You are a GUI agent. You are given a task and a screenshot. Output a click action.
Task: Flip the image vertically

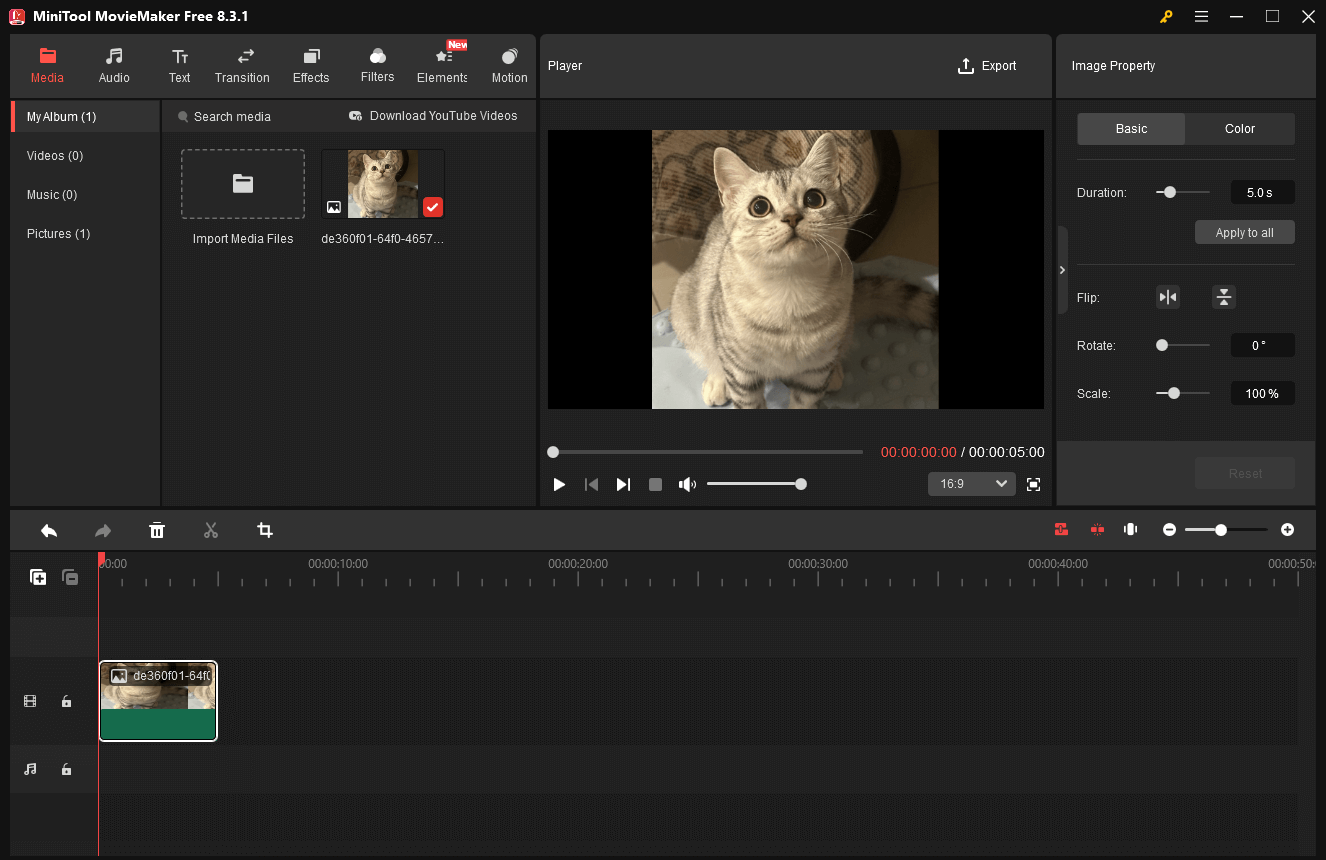(1224, 297)
